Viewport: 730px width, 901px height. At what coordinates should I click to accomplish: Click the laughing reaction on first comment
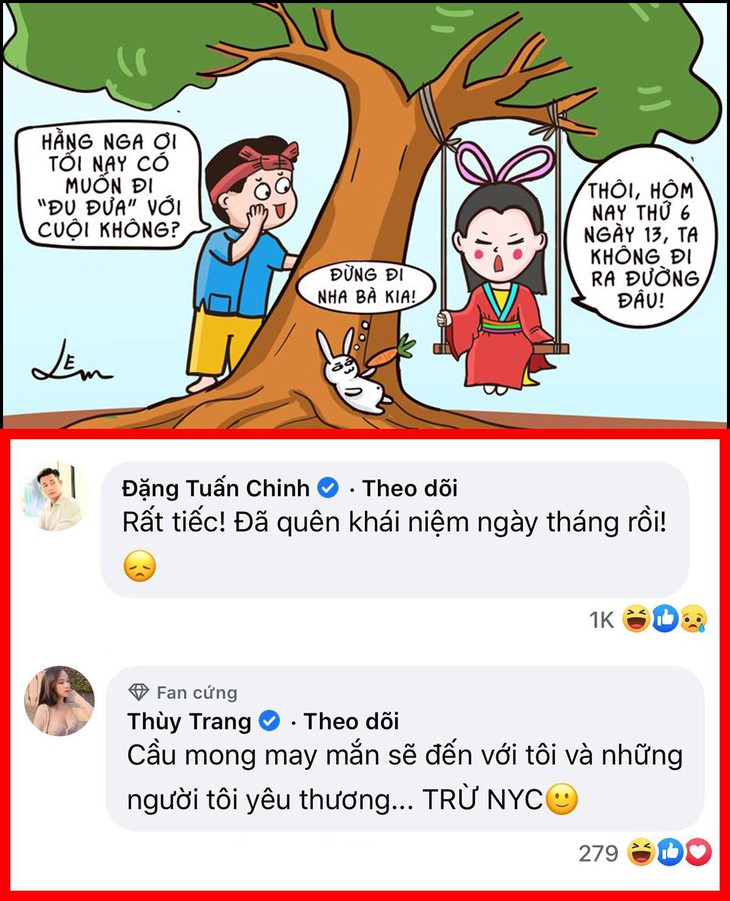[x=637, y=619]
